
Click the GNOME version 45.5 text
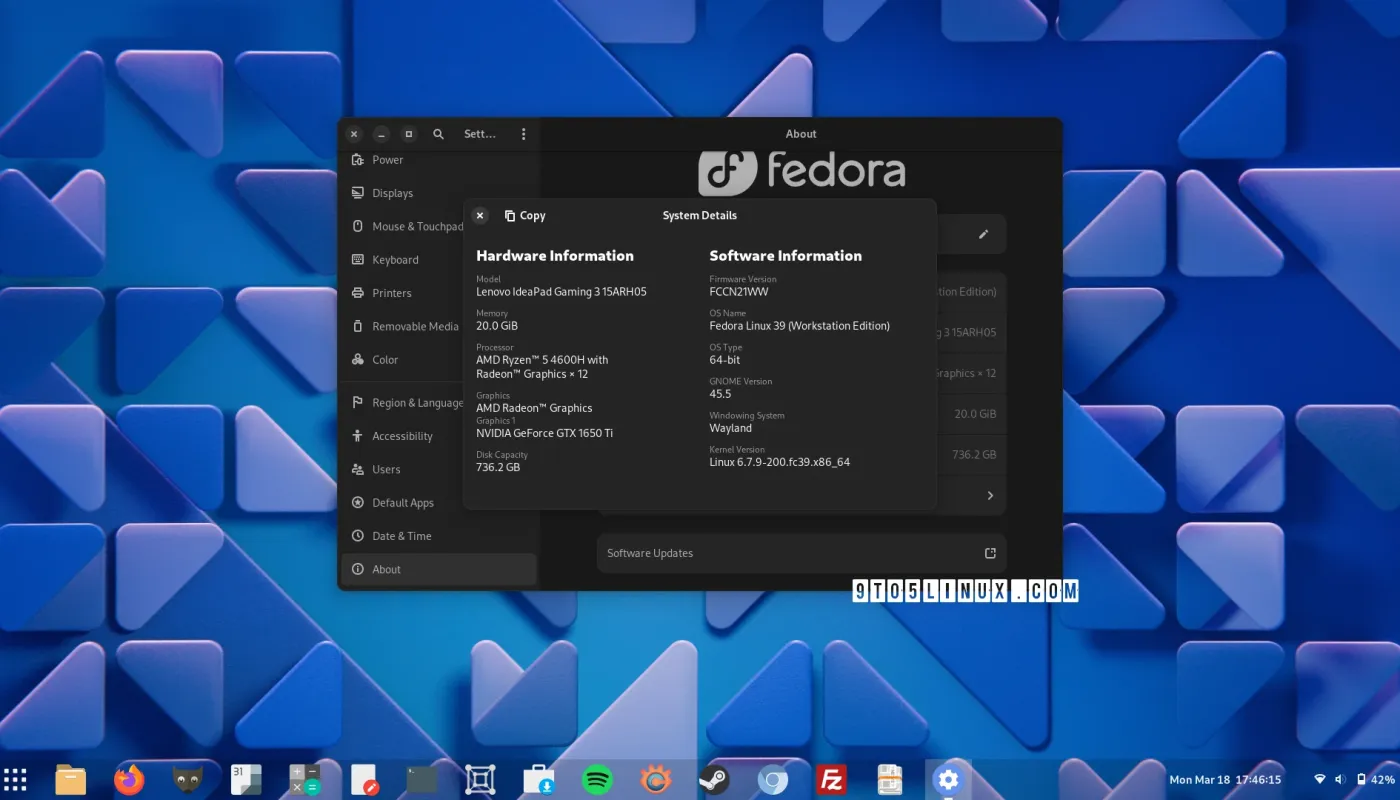(720, 394)
